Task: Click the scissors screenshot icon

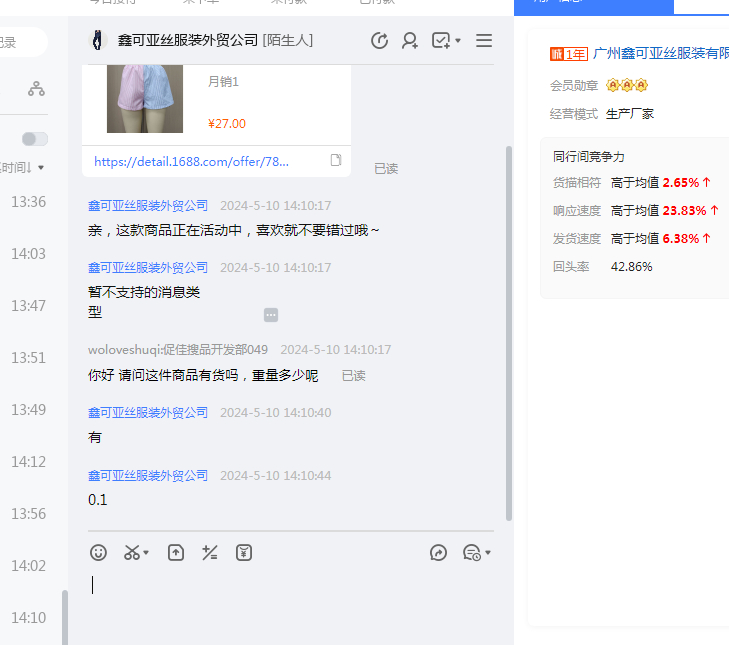Action: 132,552
